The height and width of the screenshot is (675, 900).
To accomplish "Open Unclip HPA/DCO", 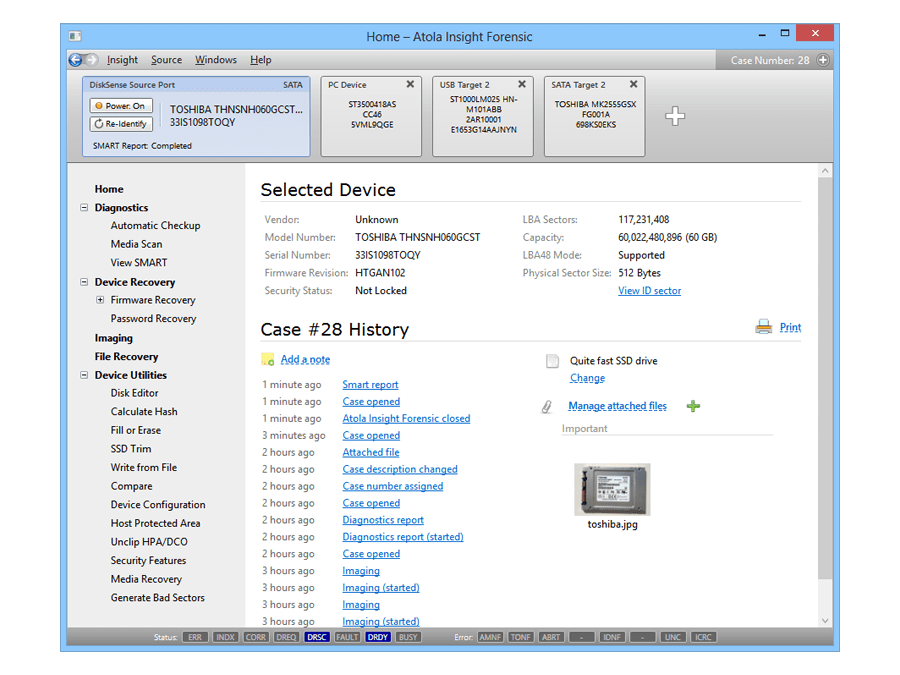I will coord(149,542).
